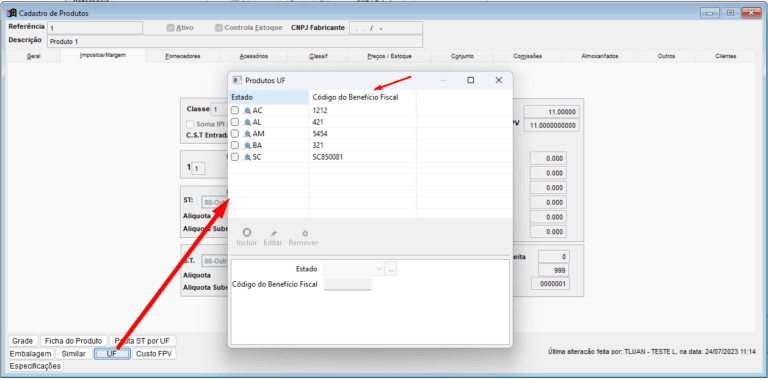
Task: Click the Remover icon in Produtos UF
Action: (305, 233)
